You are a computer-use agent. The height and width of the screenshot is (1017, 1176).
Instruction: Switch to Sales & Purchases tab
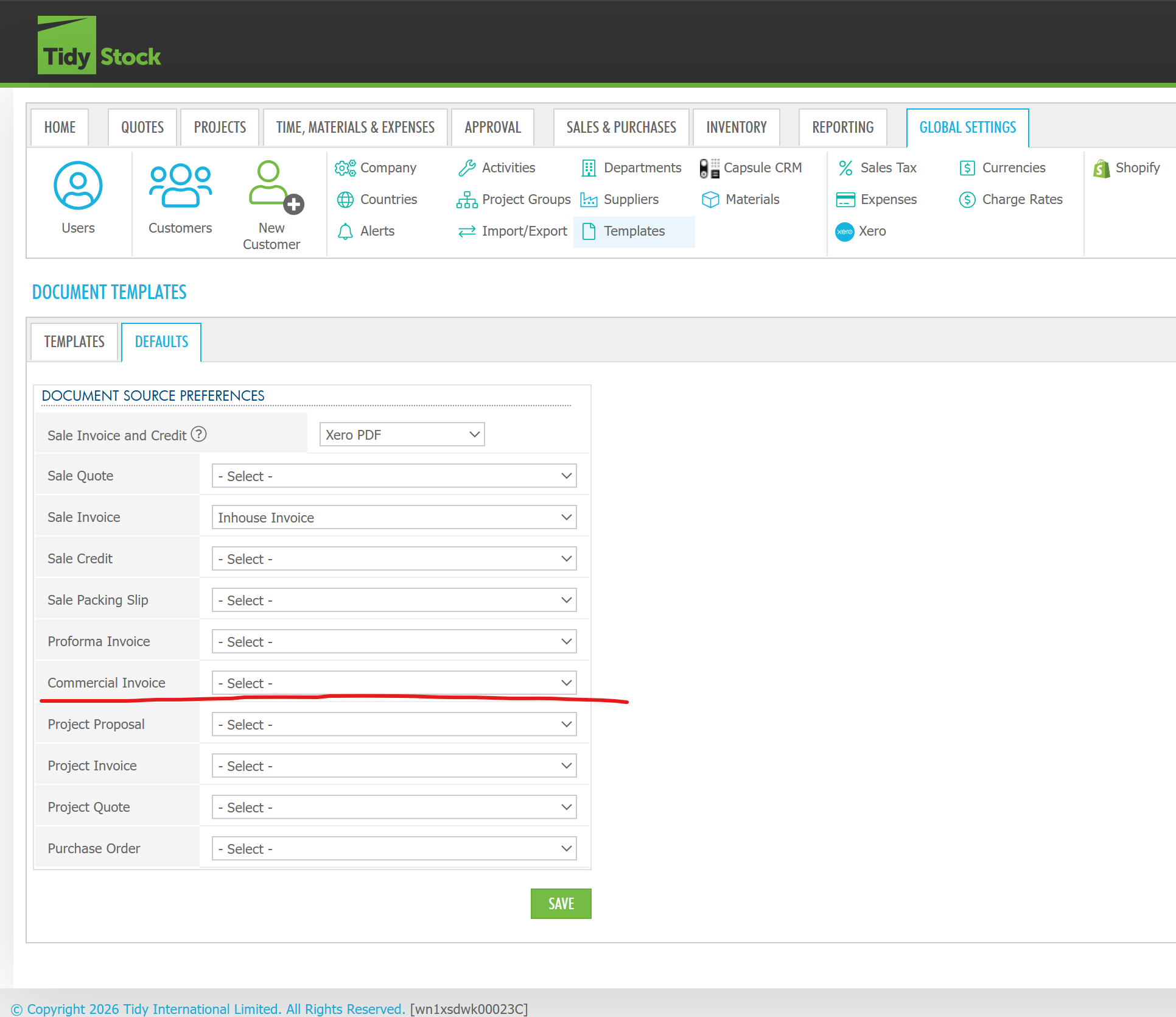pos(621,128)
